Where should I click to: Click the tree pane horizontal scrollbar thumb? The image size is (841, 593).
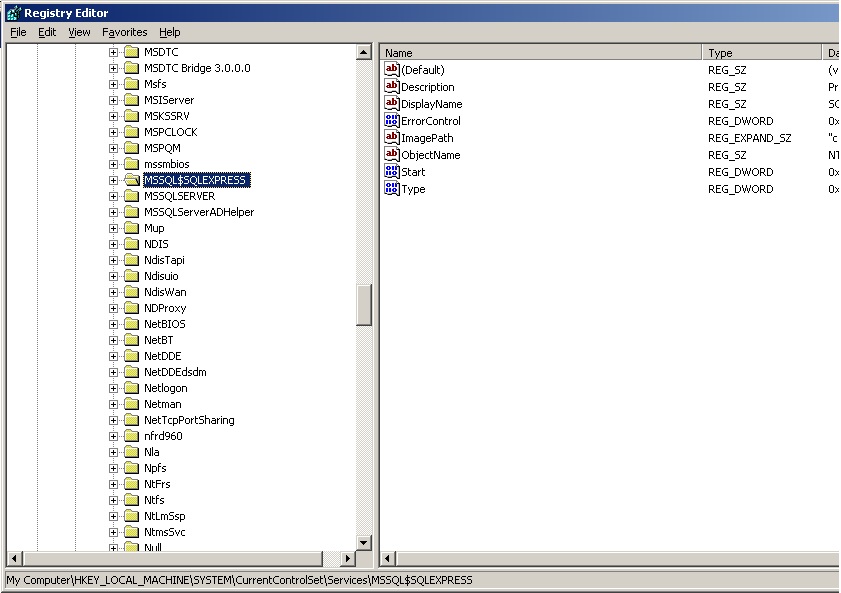click(x=172, y=559)
